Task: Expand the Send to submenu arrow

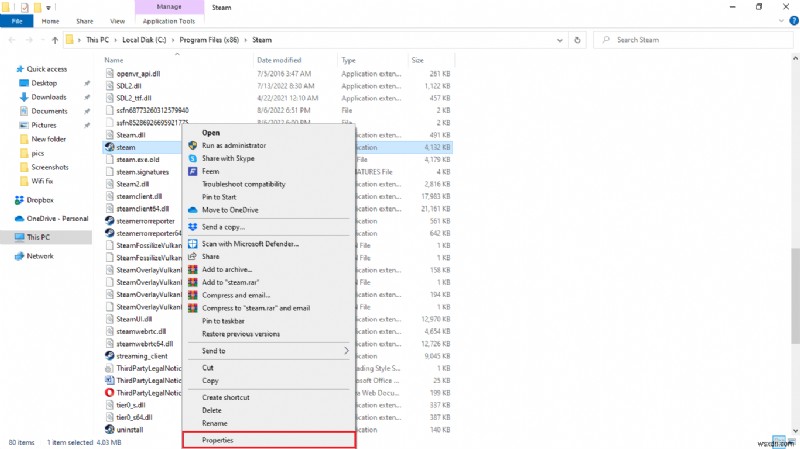Action: point(346,351)
